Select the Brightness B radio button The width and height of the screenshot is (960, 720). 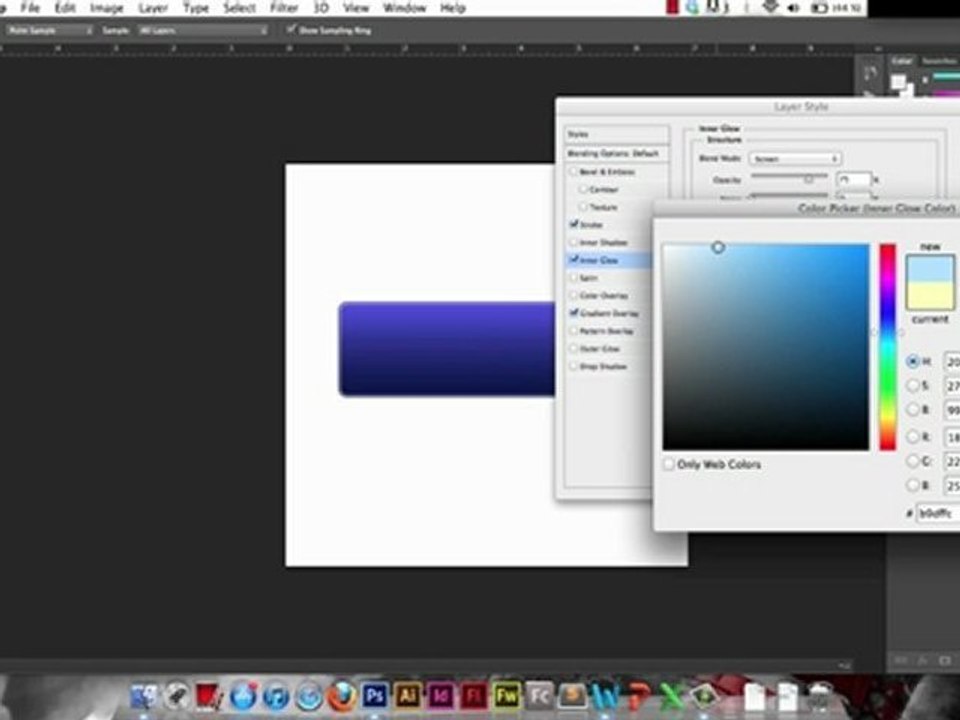(x=913, y=409)
